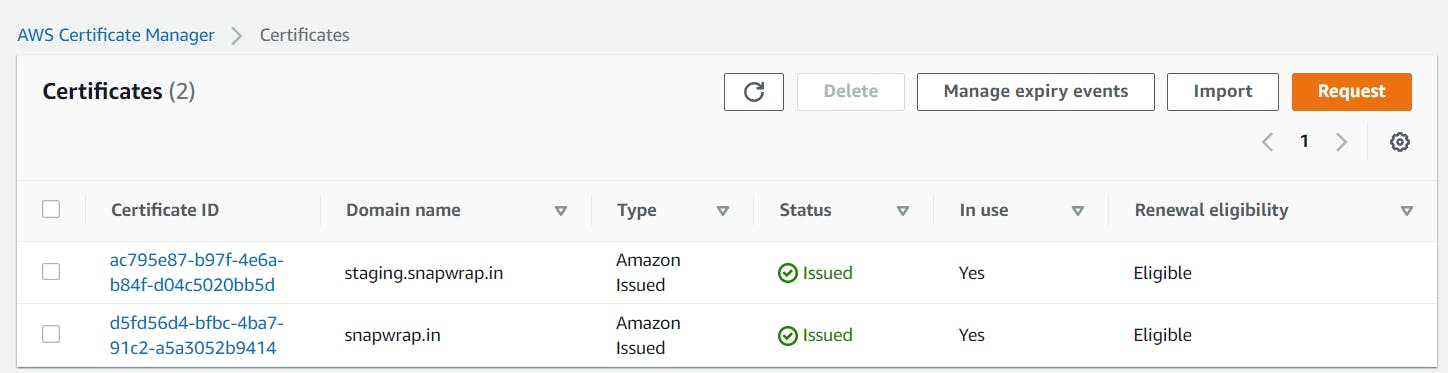Sort by Type column arrow
The width and height of the screenshot is (1448, 373).
723,211
